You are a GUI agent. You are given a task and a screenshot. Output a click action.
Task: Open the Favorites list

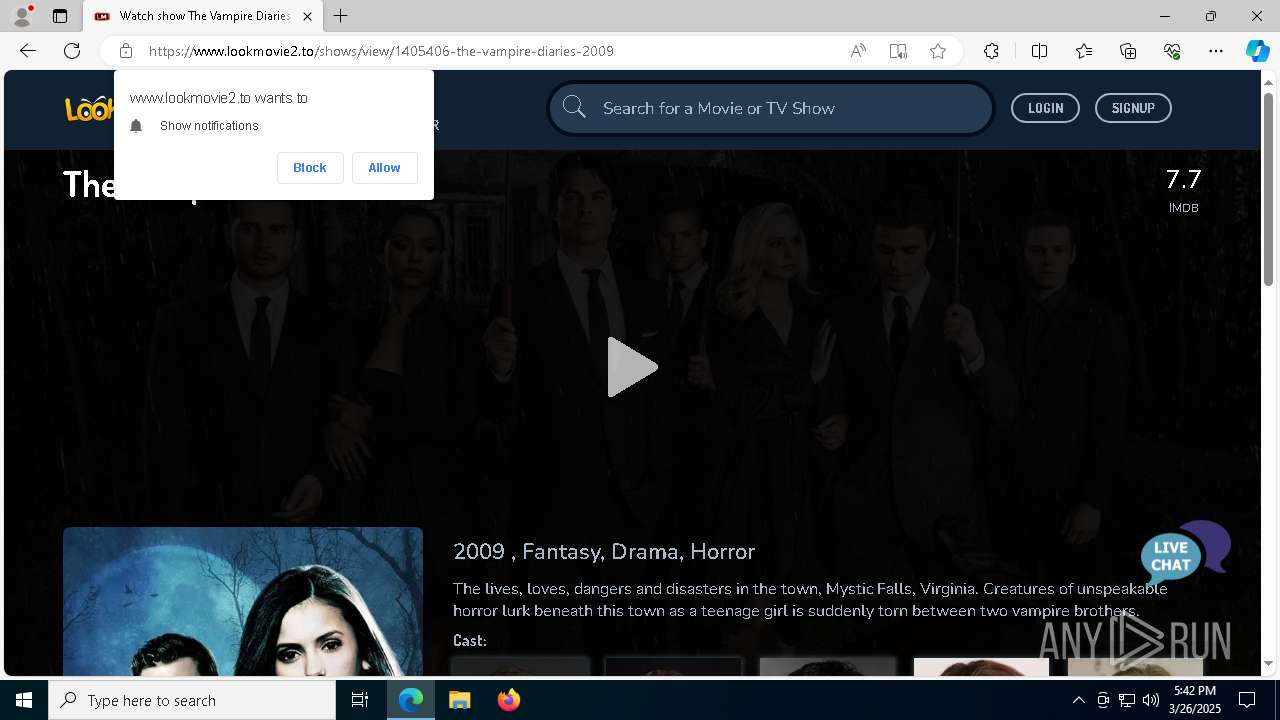[x=1084, y=51]
